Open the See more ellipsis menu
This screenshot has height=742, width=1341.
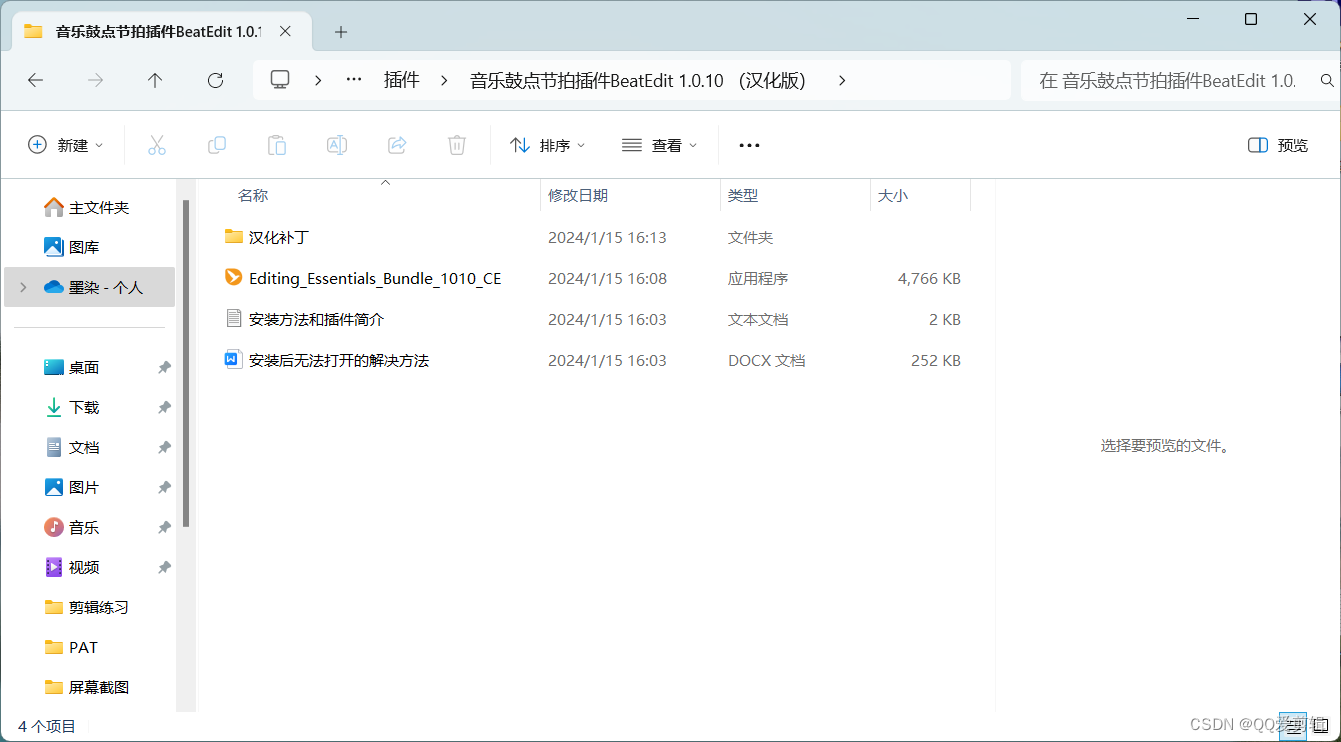click(x=749, y=145)
